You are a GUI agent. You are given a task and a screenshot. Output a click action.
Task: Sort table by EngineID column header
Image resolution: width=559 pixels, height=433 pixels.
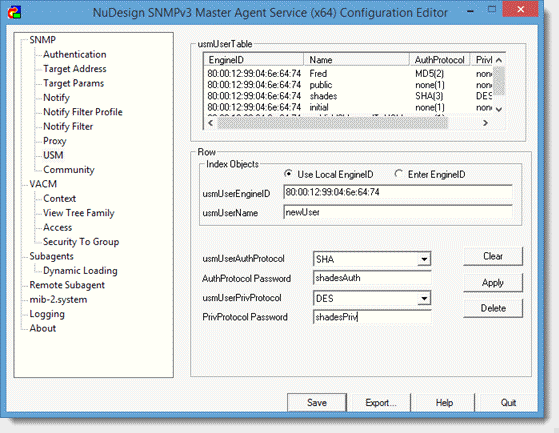click(x=253, y=60)
